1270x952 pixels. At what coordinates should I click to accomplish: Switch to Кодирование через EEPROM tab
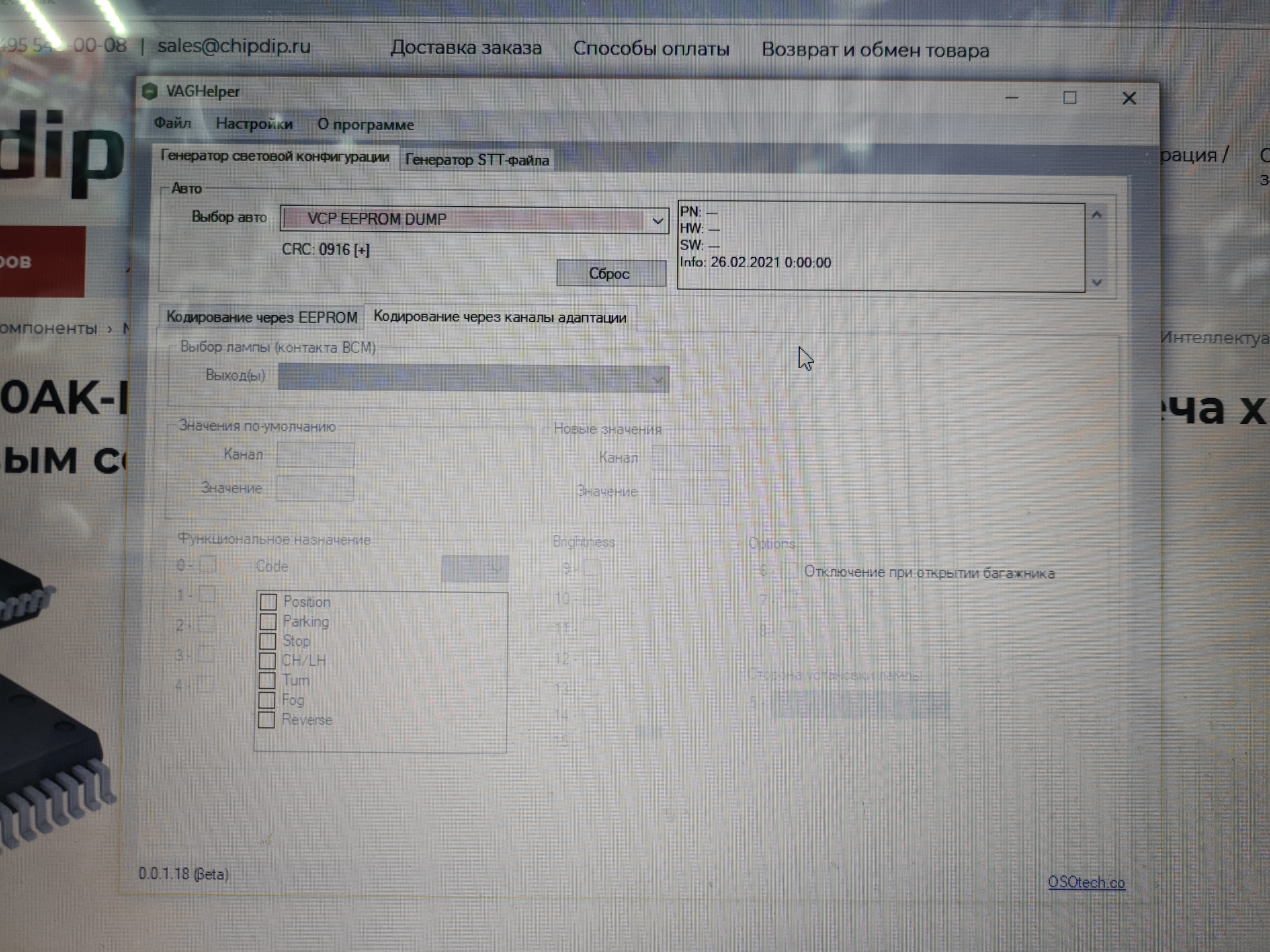click(261, 317)
